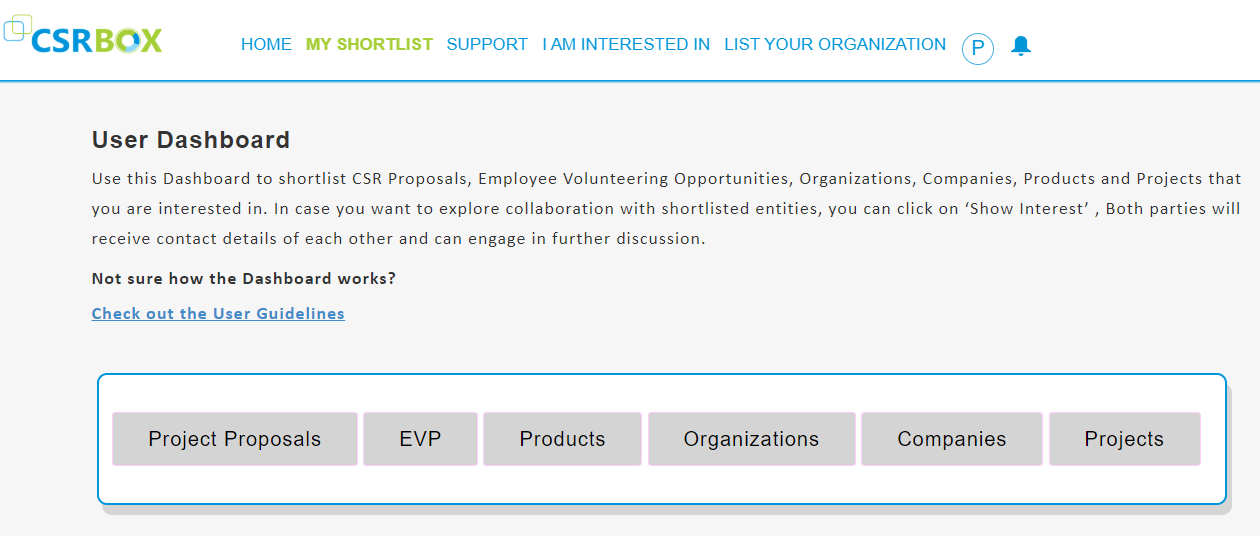This screenshot has height=536, width=1260.
Task: Click the User Dashboard heading
Action: click(191, 140)
